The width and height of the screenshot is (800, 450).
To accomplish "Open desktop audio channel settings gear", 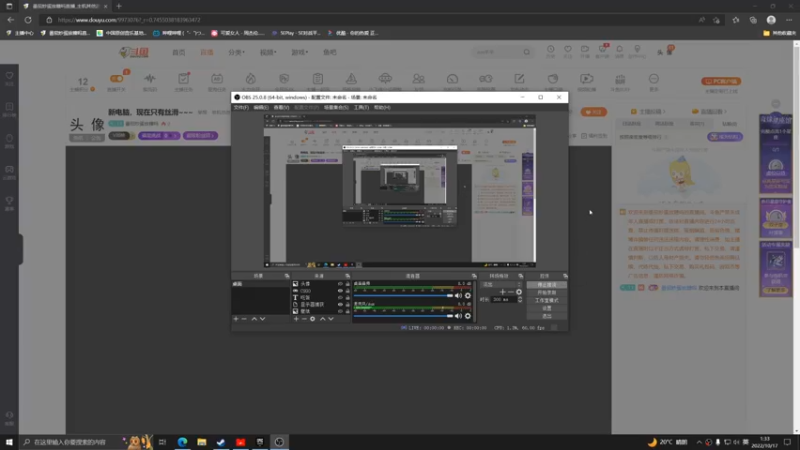I will 468,296.
